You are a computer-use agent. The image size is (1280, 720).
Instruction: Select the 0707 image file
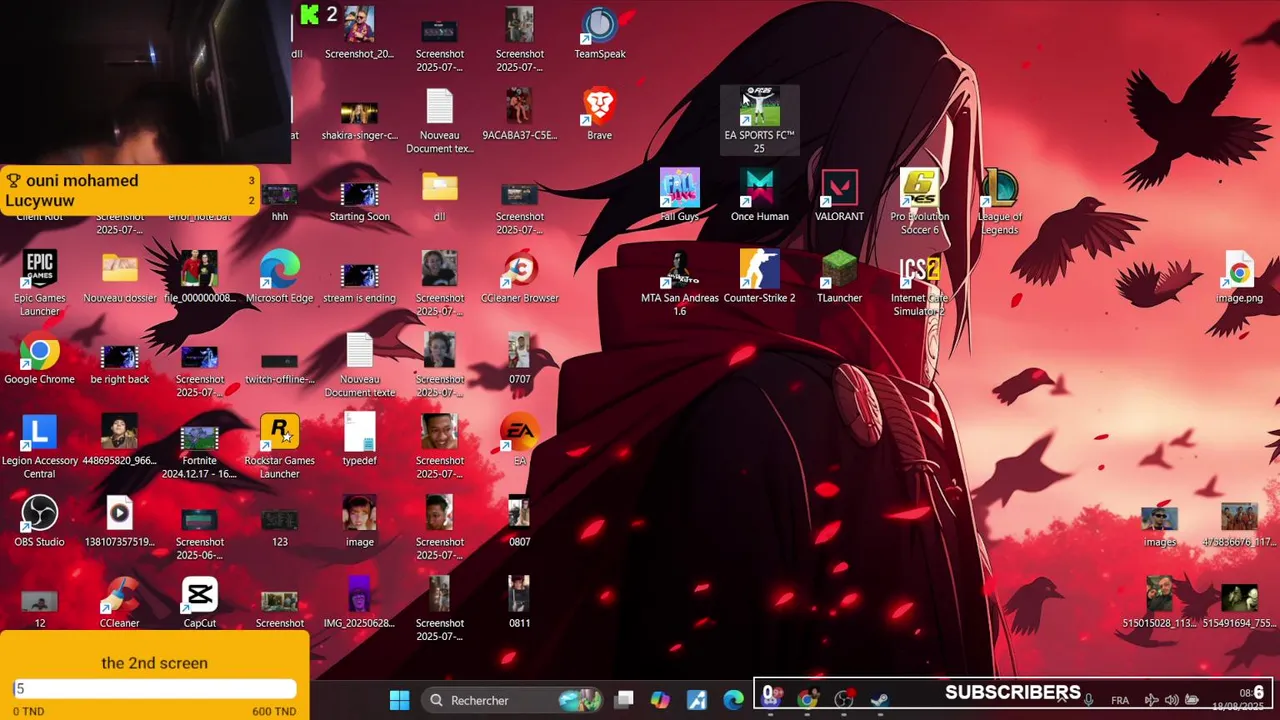pyautogui.click(x=519, y=358)
